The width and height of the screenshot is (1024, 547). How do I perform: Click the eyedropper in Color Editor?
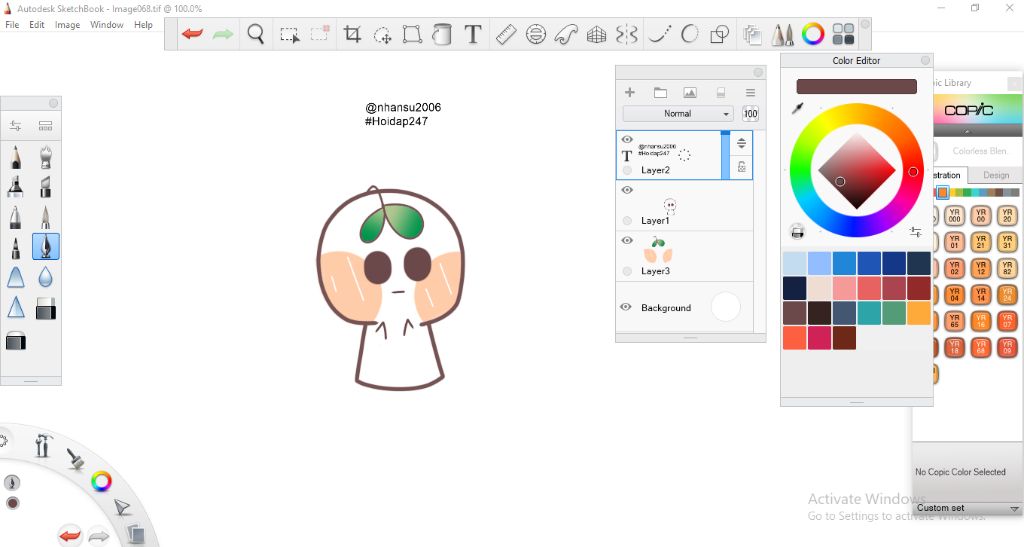[x=797, y=108]
